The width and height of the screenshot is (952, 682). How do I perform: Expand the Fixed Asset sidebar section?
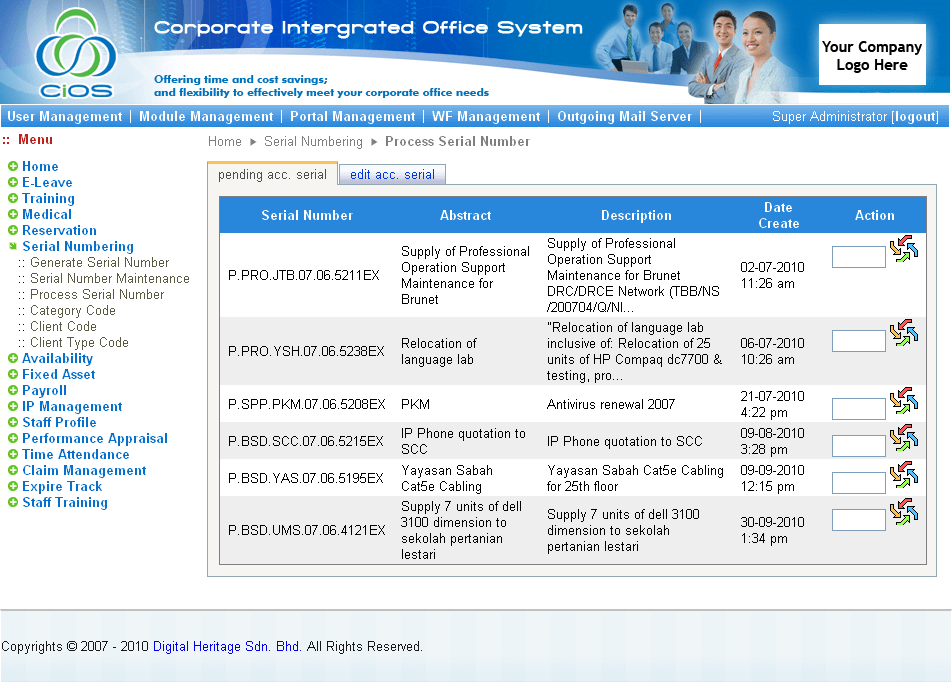coord(13,375)
